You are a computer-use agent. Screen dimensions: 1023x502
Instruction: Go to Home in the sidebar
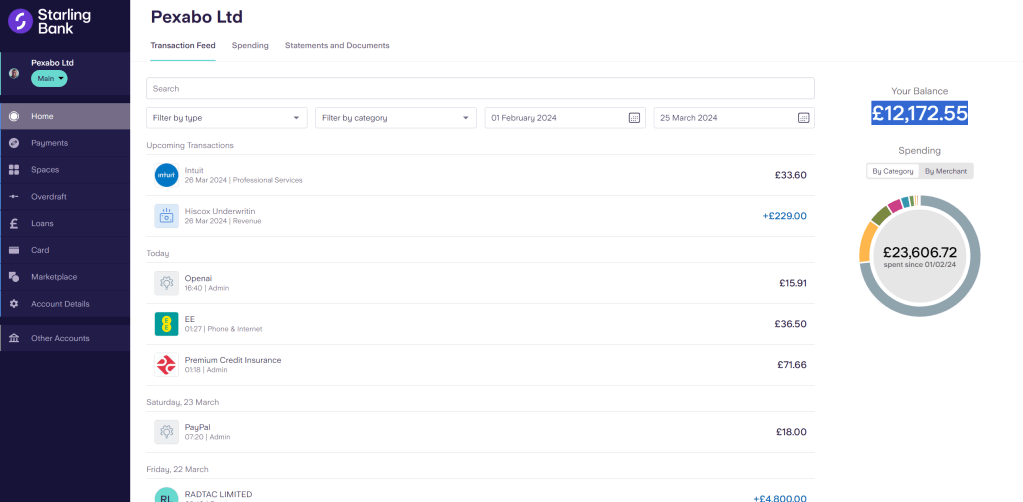pyautogui.click(x=65, y=116)
